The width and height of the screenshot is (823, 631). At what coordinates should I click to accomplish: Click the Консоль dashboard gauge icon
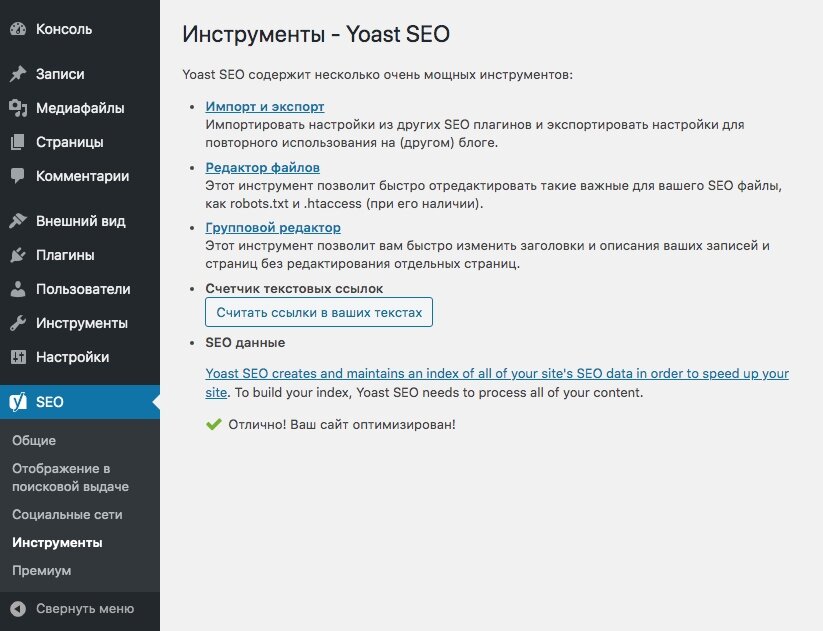18,29
